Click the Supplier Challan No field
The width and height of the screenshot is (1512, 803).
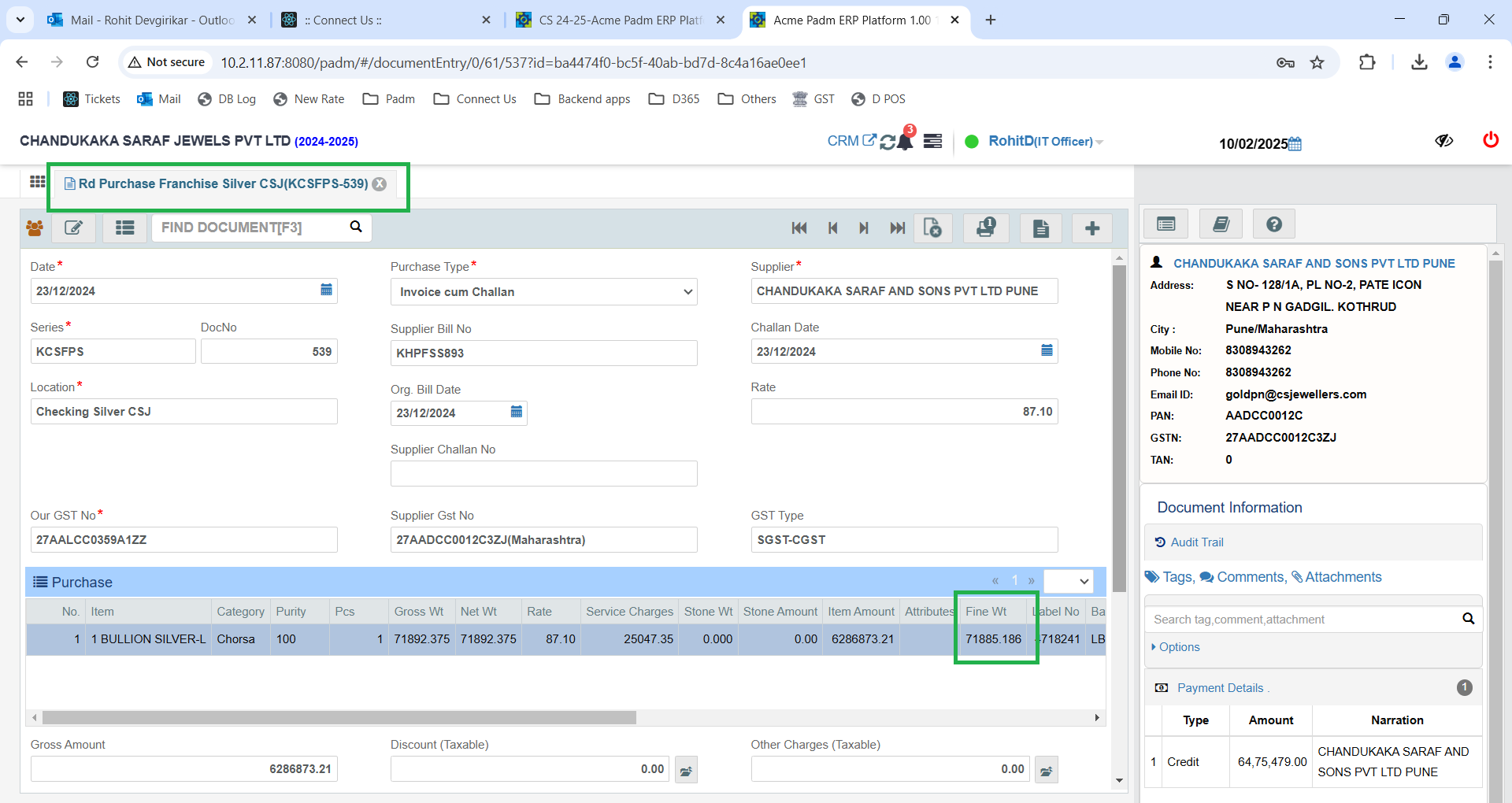544,474
